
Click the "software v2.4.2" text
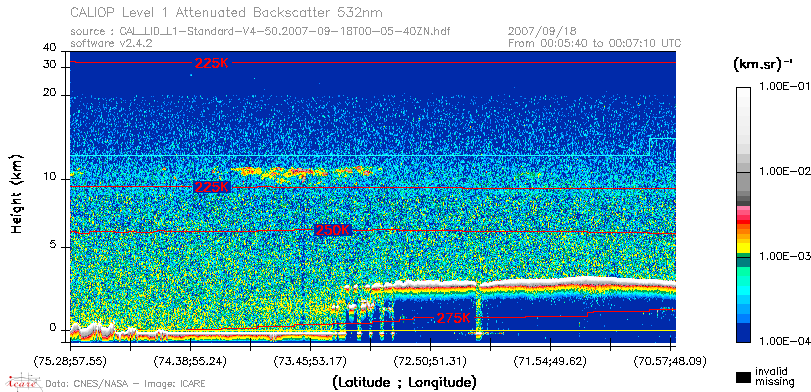click(111, 43)
